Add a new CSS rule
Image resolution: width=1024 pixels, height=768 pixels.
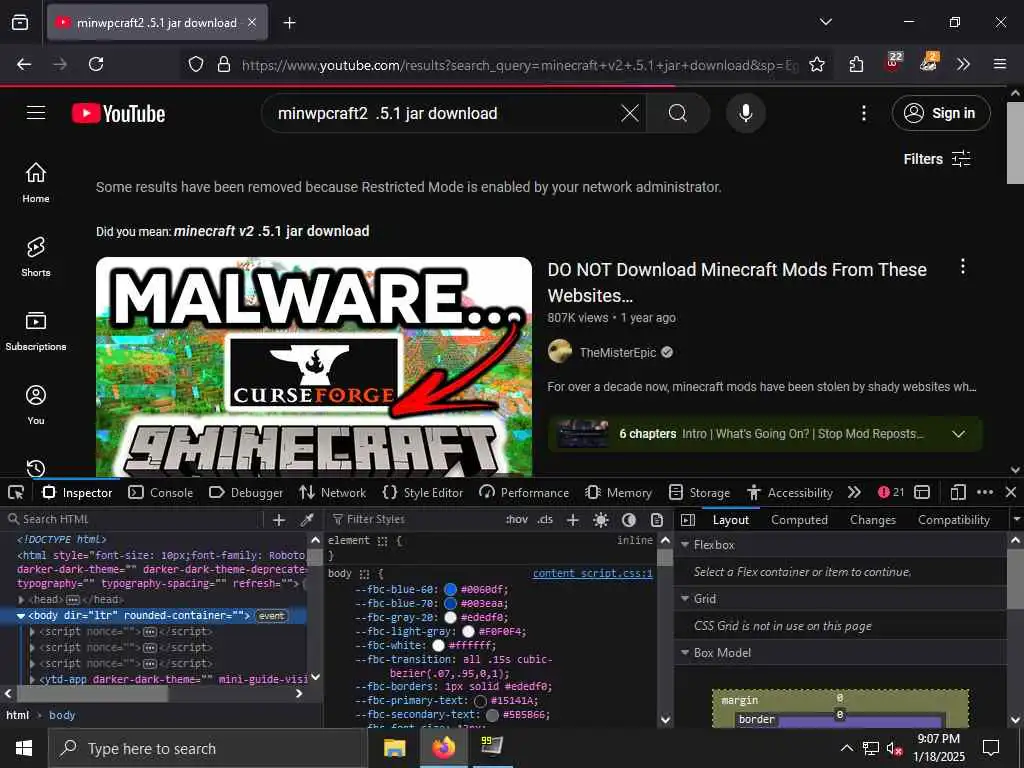click(573, 520)
